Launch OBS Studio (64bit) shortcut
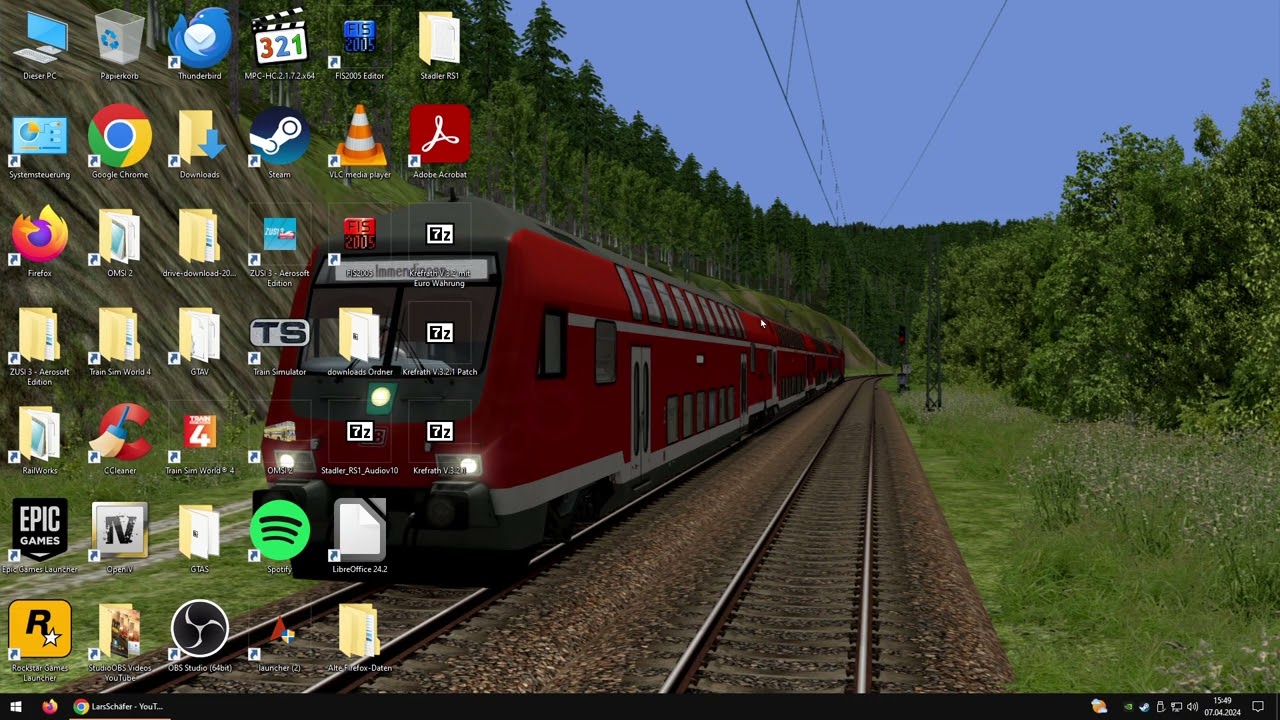Screen dimensions: 1280x720 pos(200,638)
